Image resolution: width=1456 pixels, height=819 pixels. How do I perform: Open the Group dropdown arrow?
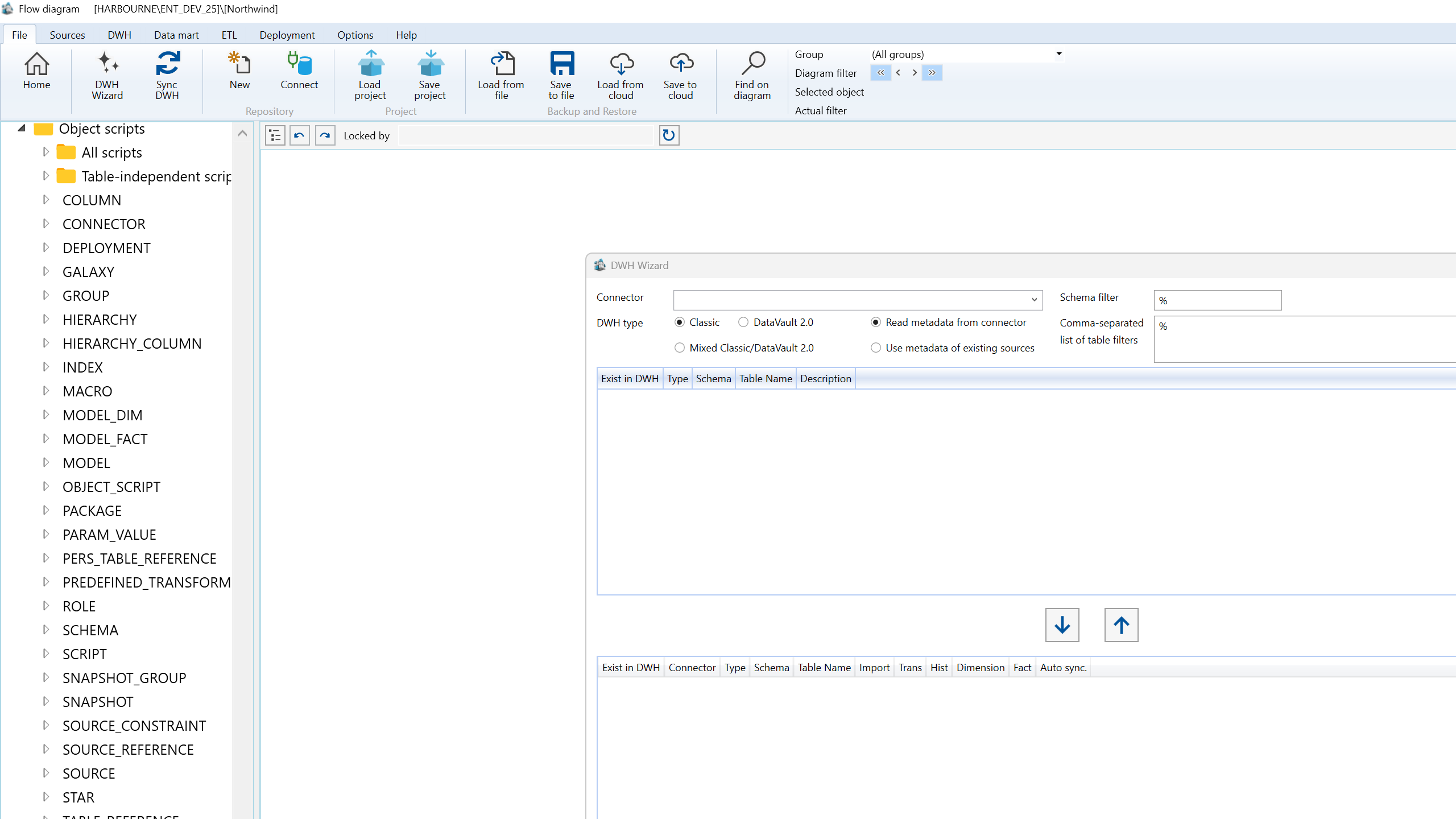tap(1058, 54)
